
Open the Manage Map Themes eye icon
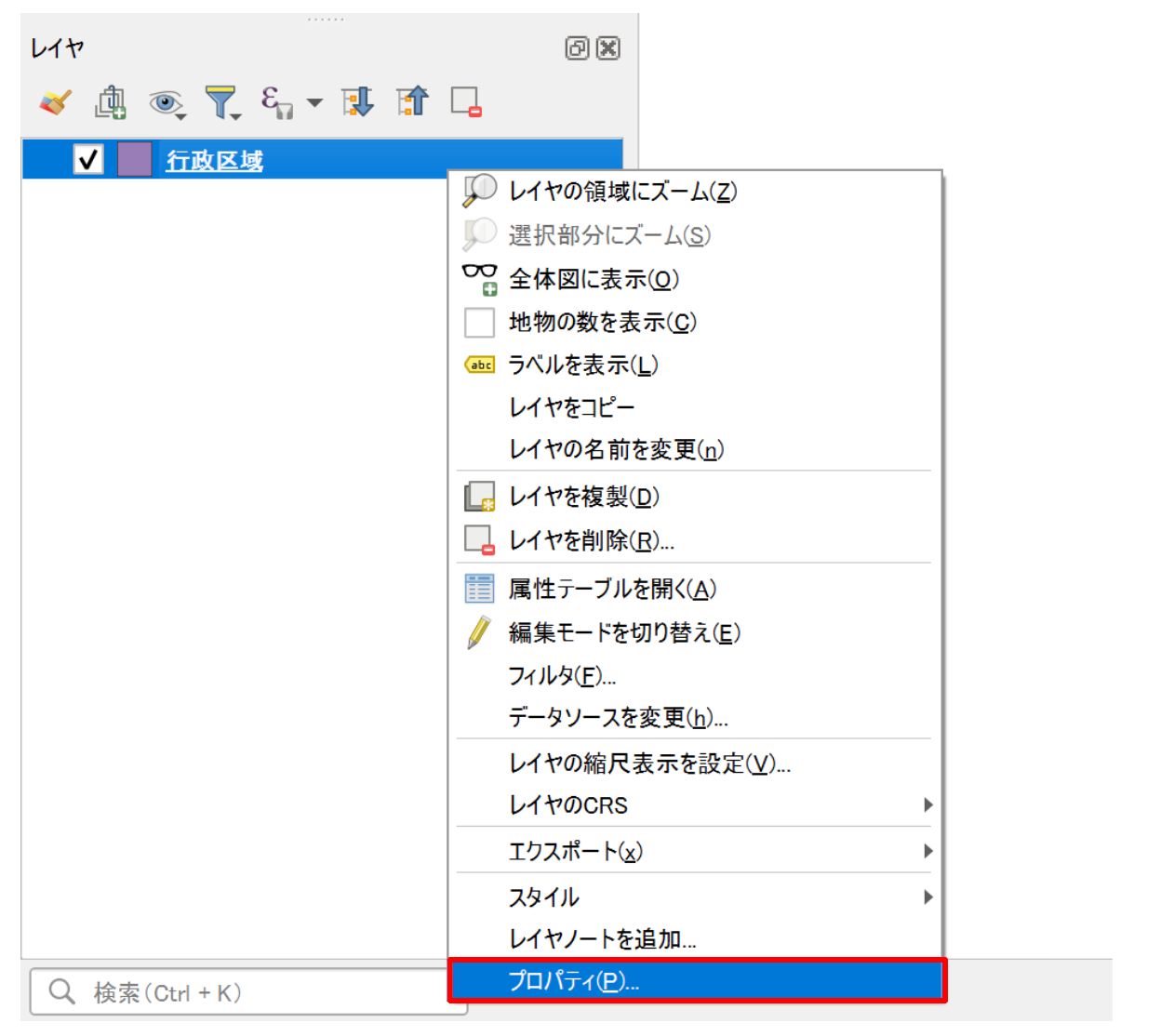(167, 103)
